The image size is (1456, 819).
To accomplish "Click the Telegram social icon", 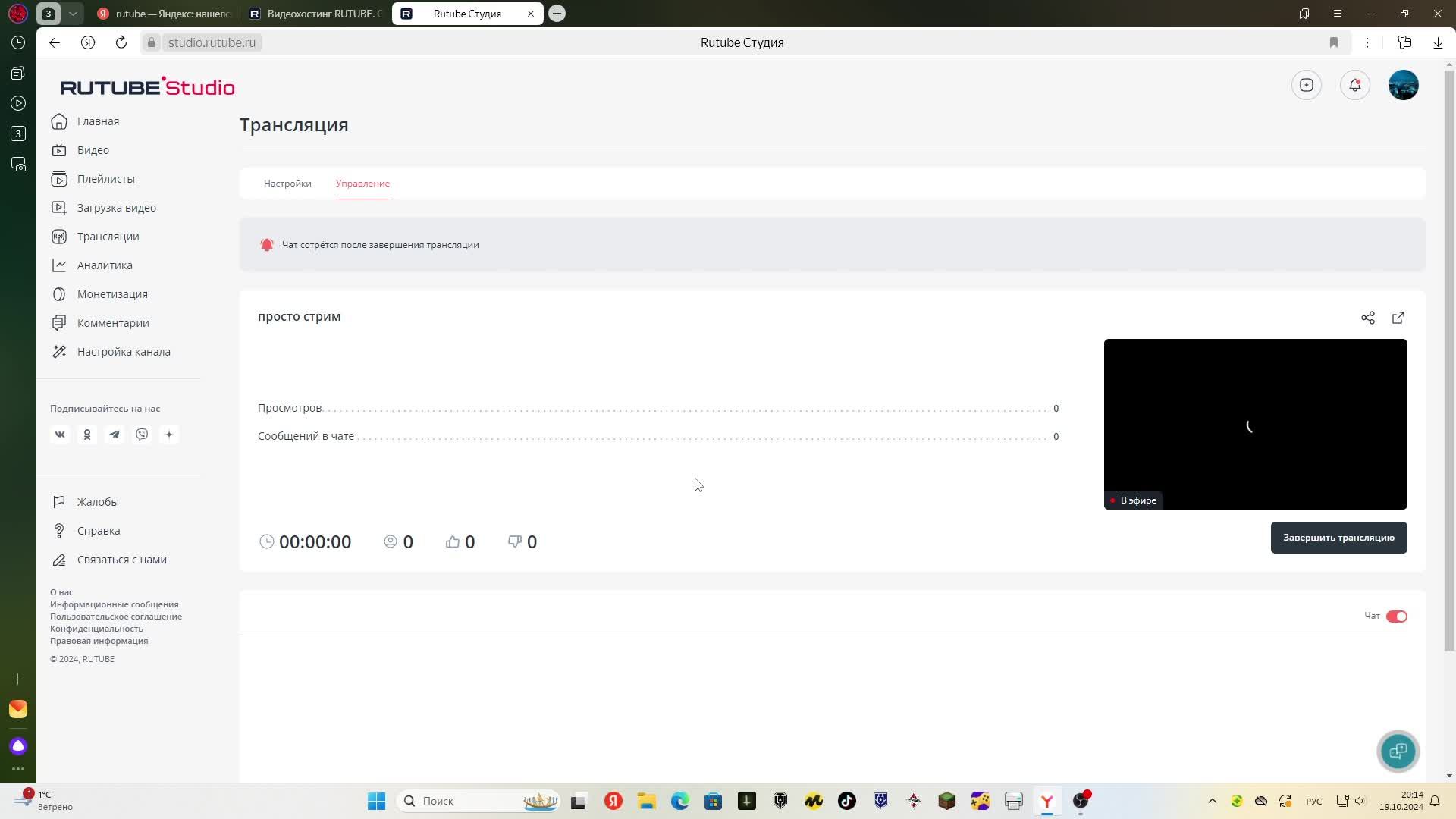I will pyautogui.click(x=115, y=435).
